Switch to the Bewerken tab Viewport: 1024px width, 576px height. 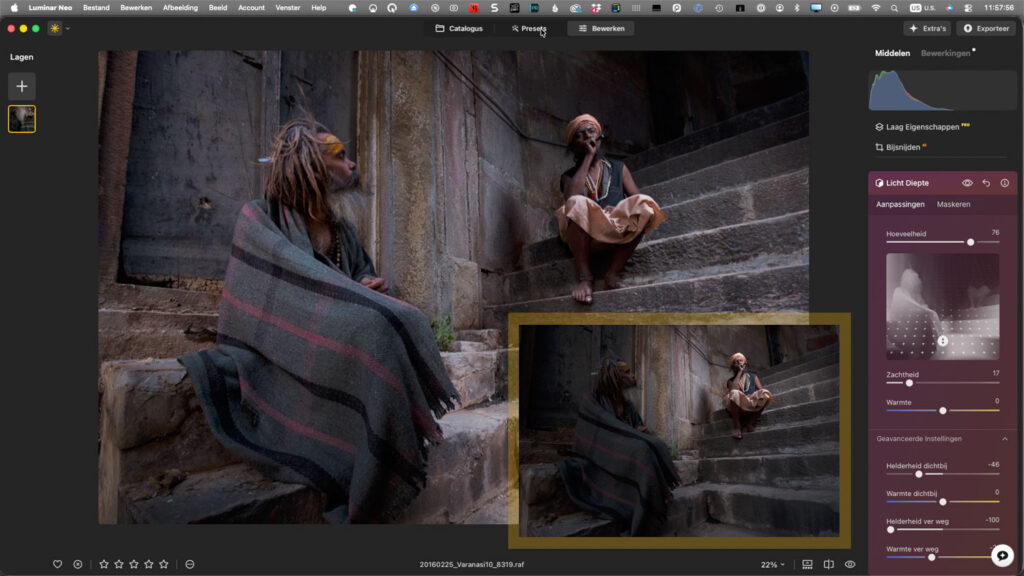tap(601, 29)
